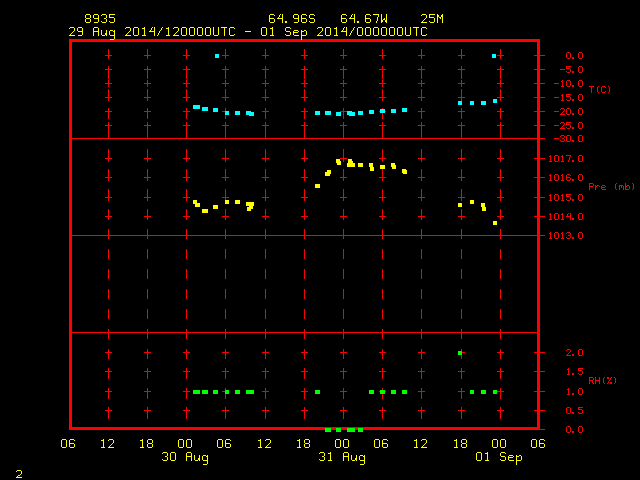Click the cyan temperature point at 0.0 near 01 Sep
This screenshot has height=480, width=640.
pyautogui.click(x=494, y=56)
